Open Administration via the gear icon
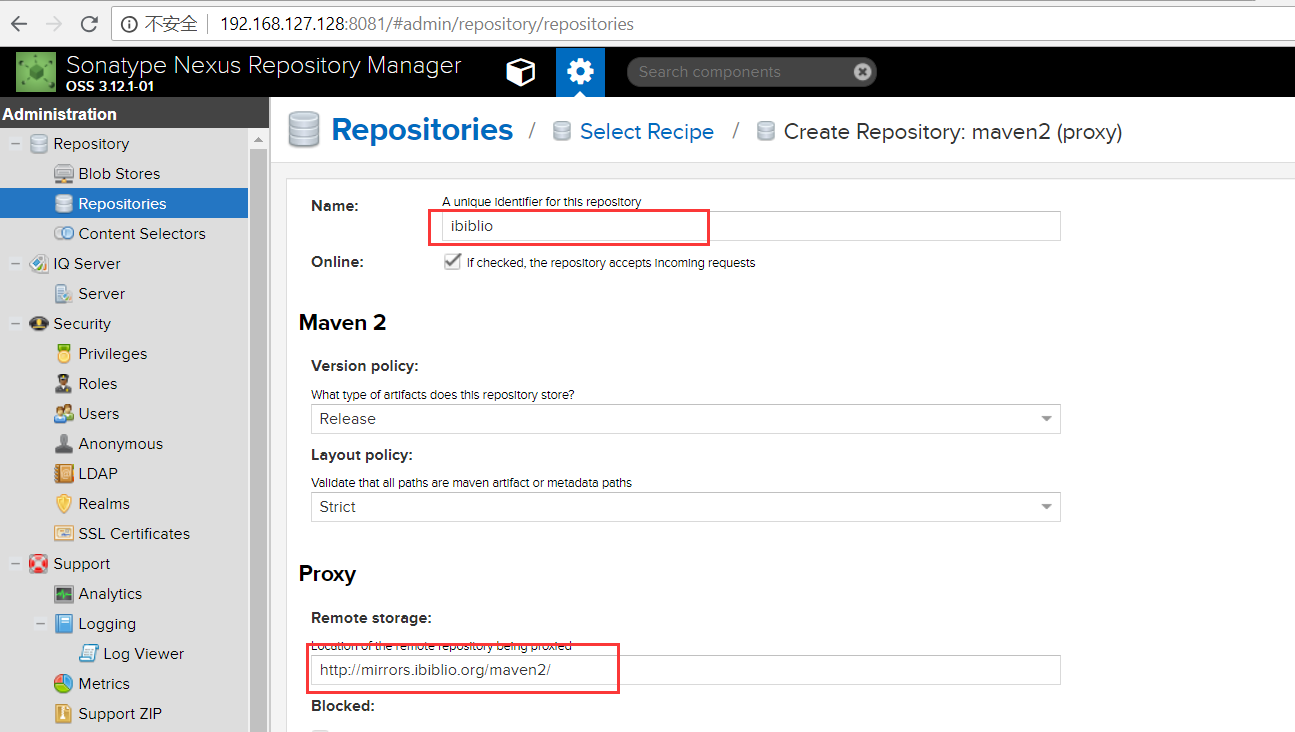Image resolution: width=1295 pixels, height=732 pixels. 580,72
